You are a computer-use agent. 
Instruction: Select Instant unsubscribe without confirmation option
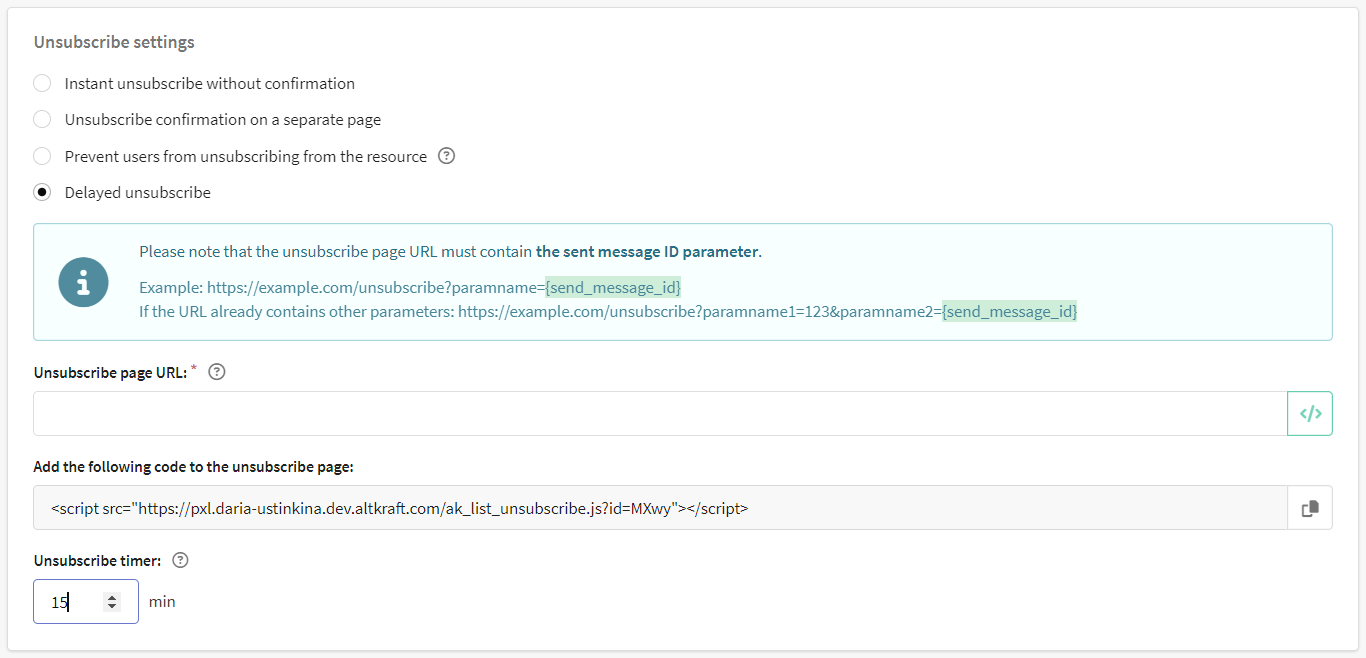(x=42, y=83)
